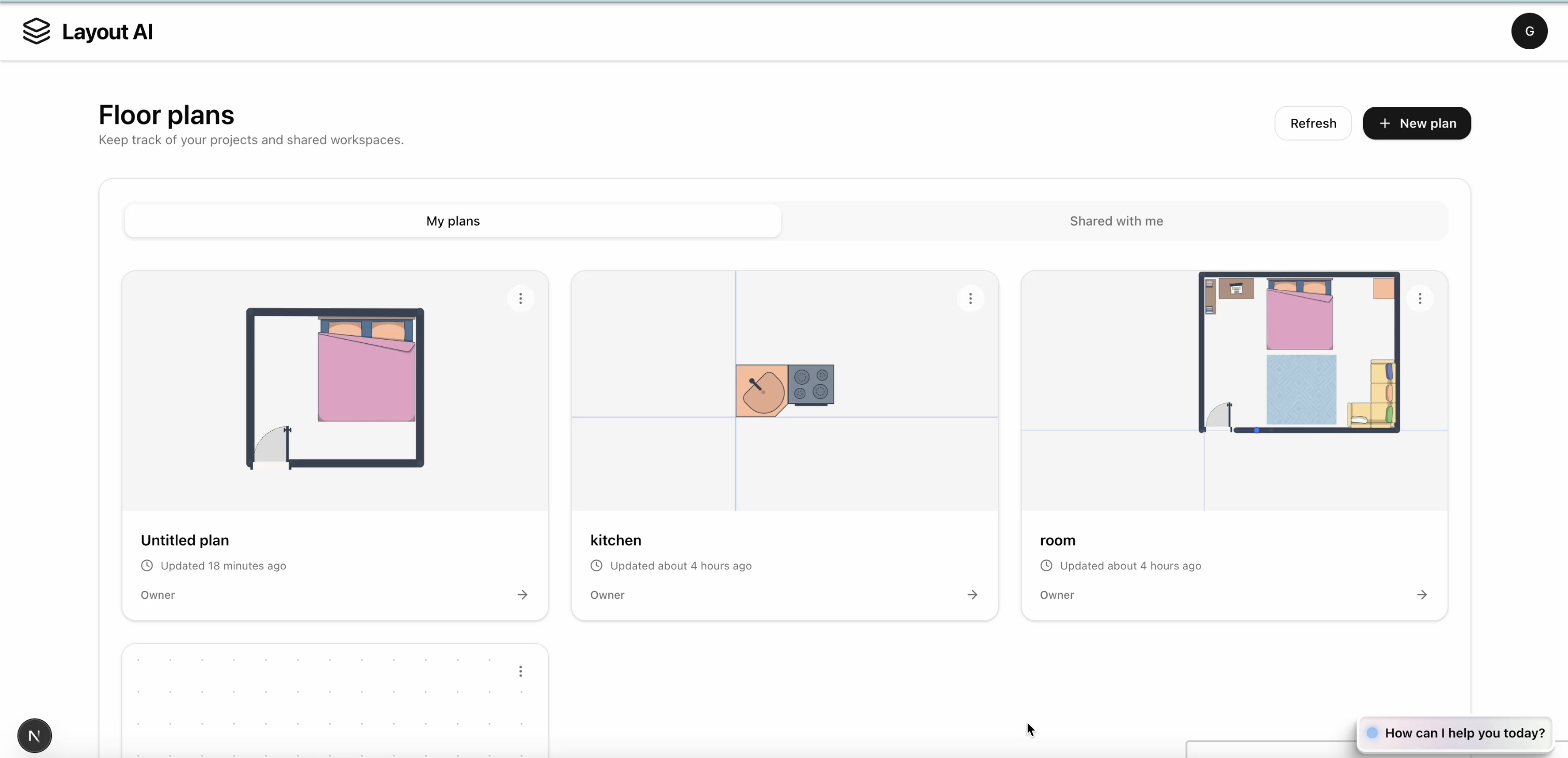Open Untitled plan bedroom thumbnail
This screenshot has height=758, width=1568.
pos(335,390)
